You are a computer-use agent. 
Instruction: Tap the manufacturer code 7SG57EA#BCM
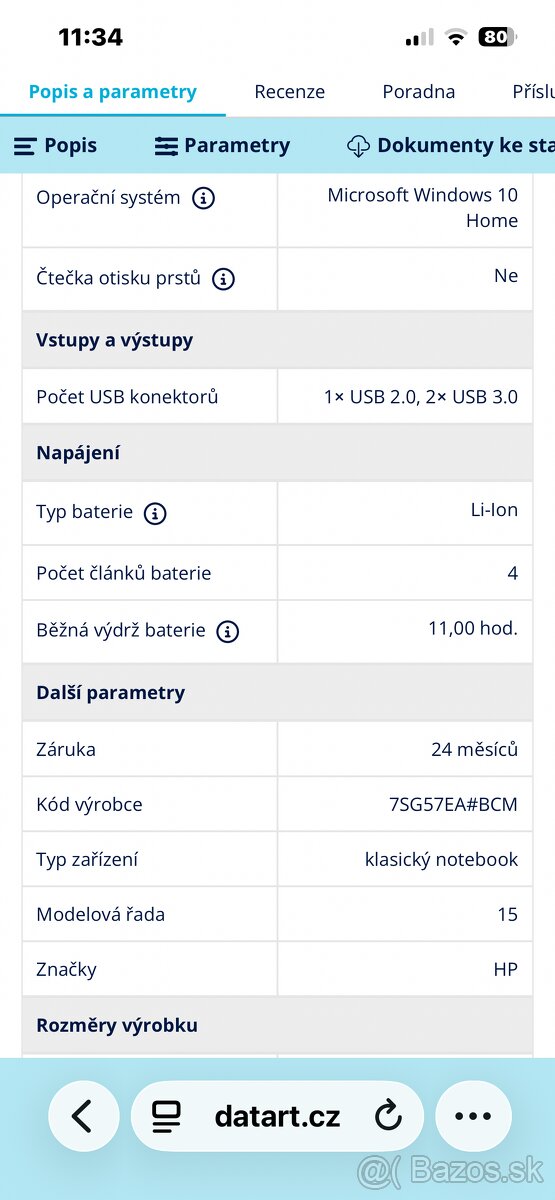click(x=453, y=804)
